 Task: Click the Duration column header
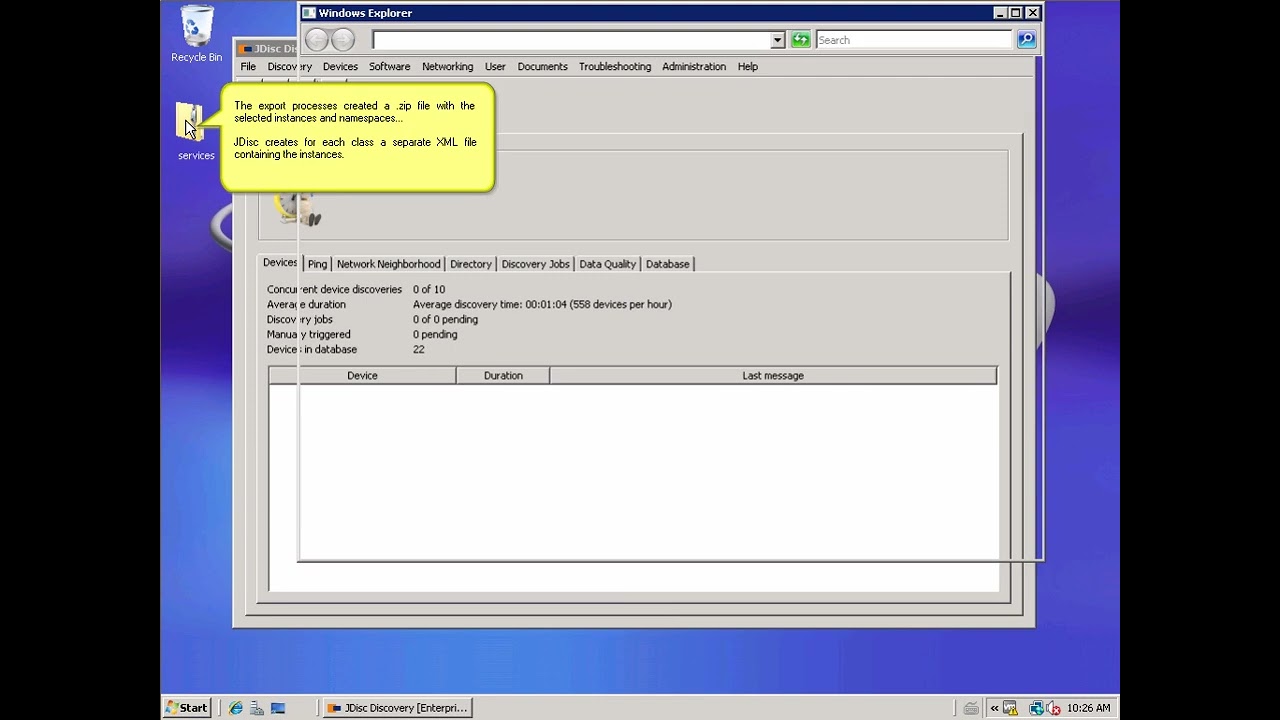coord(503,376)
